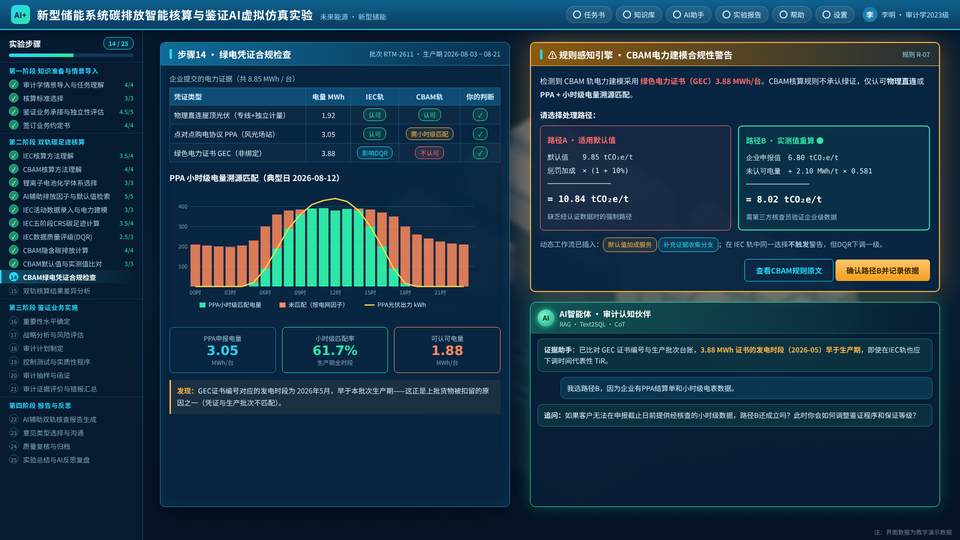
Task: Open step 审计计划制定 in the sidebar
Action: click(71, 348)
